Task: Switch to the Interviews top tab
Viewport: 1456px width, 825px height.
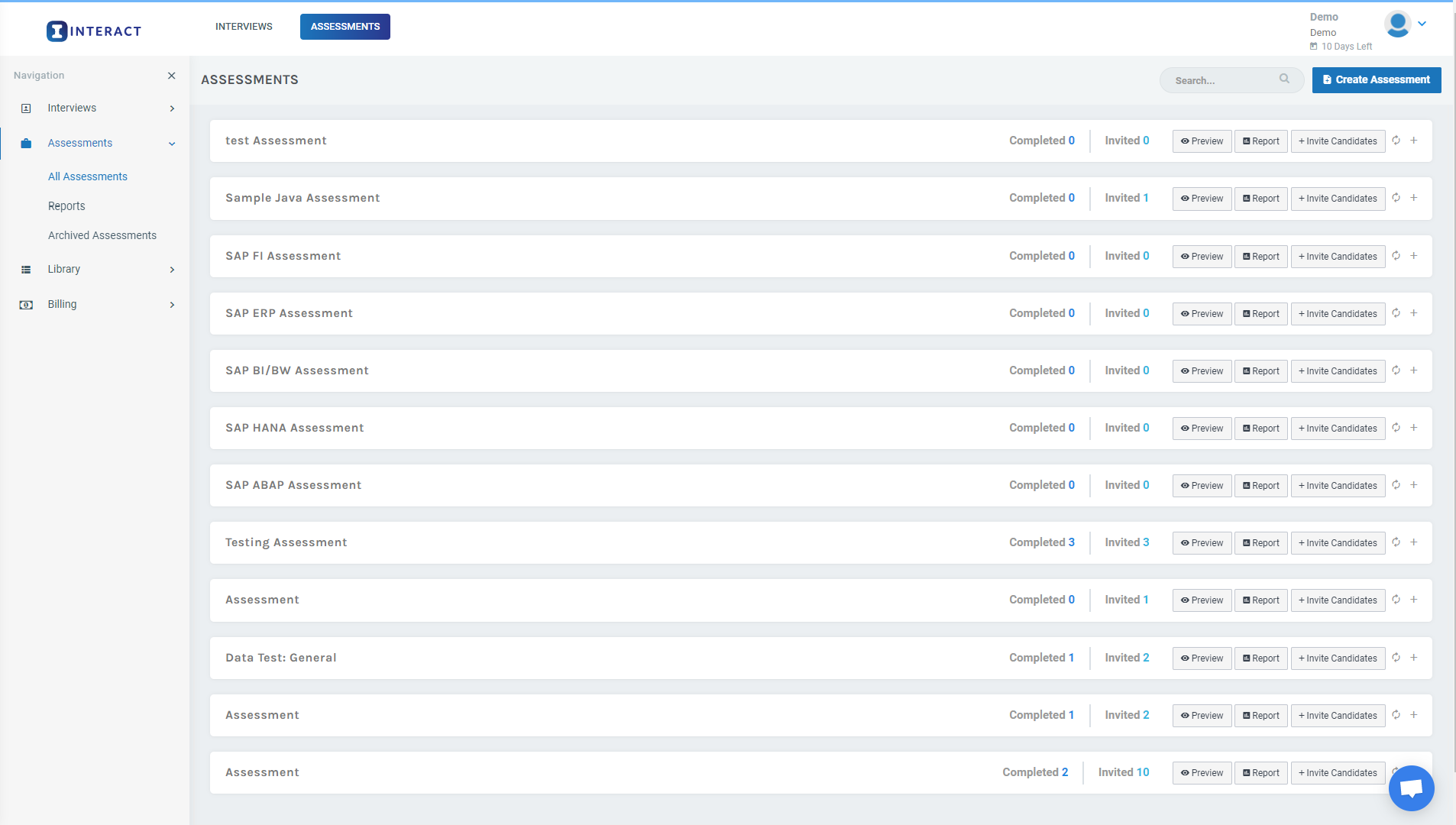Action: [x=244, y=27]
